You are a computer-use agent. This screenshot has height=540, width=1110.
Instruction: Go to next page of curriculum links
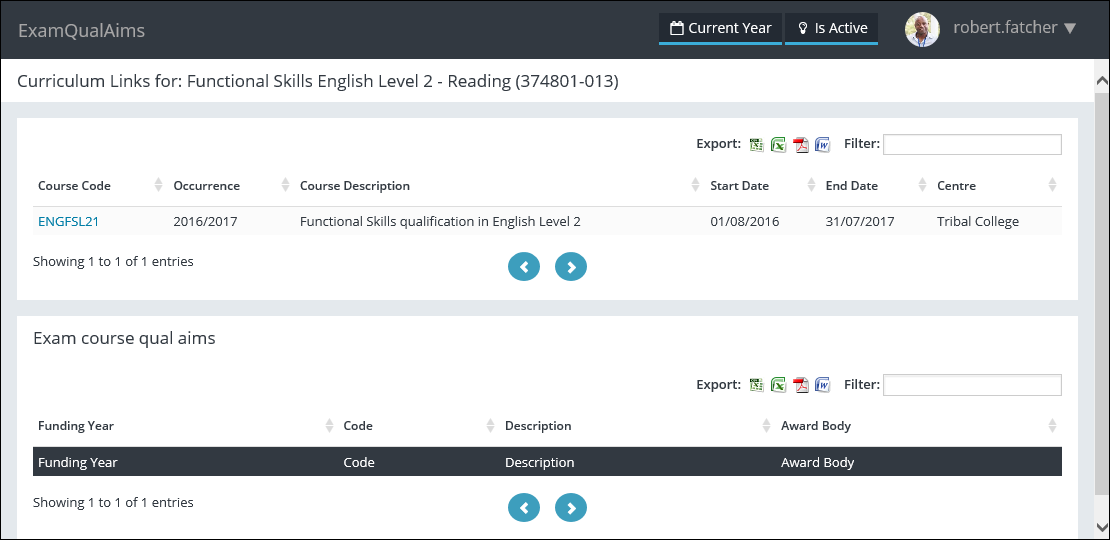point(571,267)
